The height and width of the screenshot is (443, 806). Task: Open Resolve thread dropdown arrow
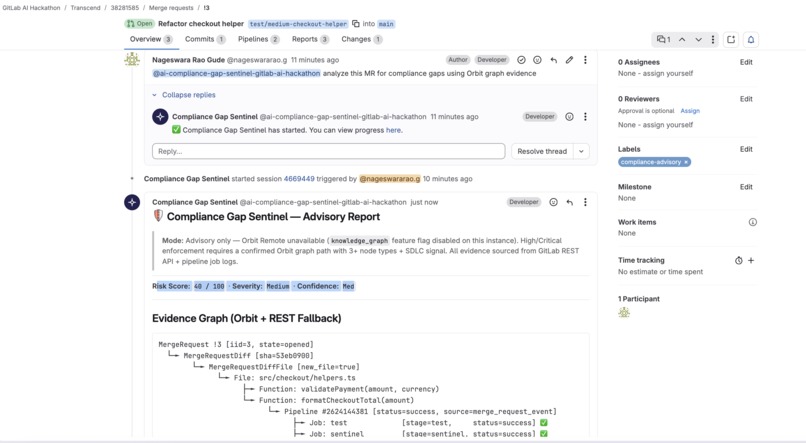tap(581, 152)
